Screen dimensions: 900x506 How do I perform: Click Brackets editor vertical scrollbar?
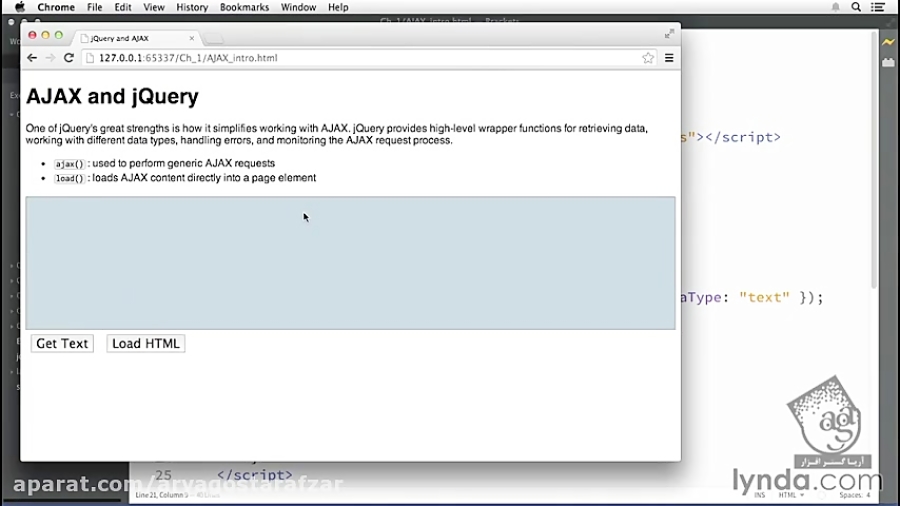pos(874,161)
